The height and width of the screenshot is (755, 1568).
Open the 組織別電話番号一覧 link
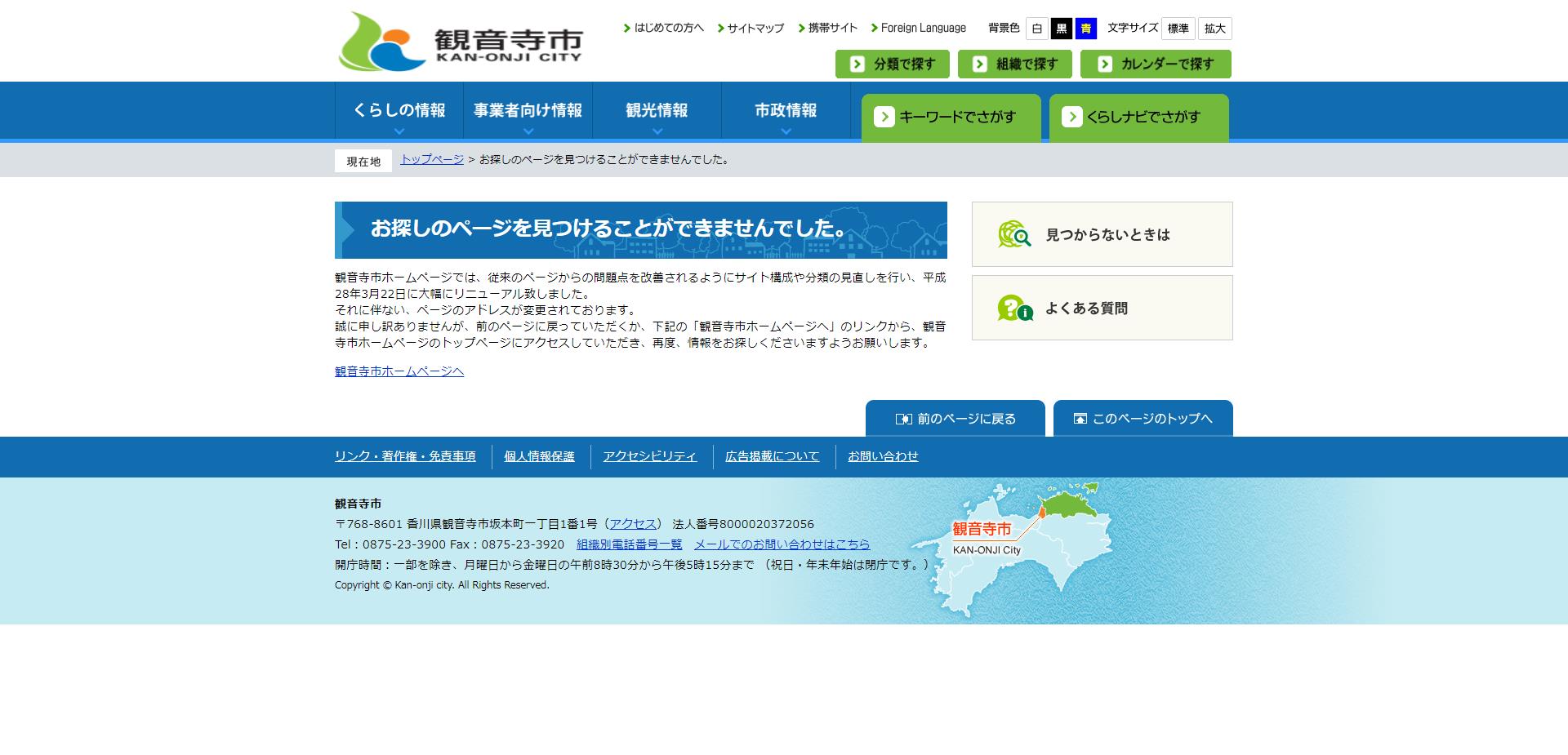(629, 544)
